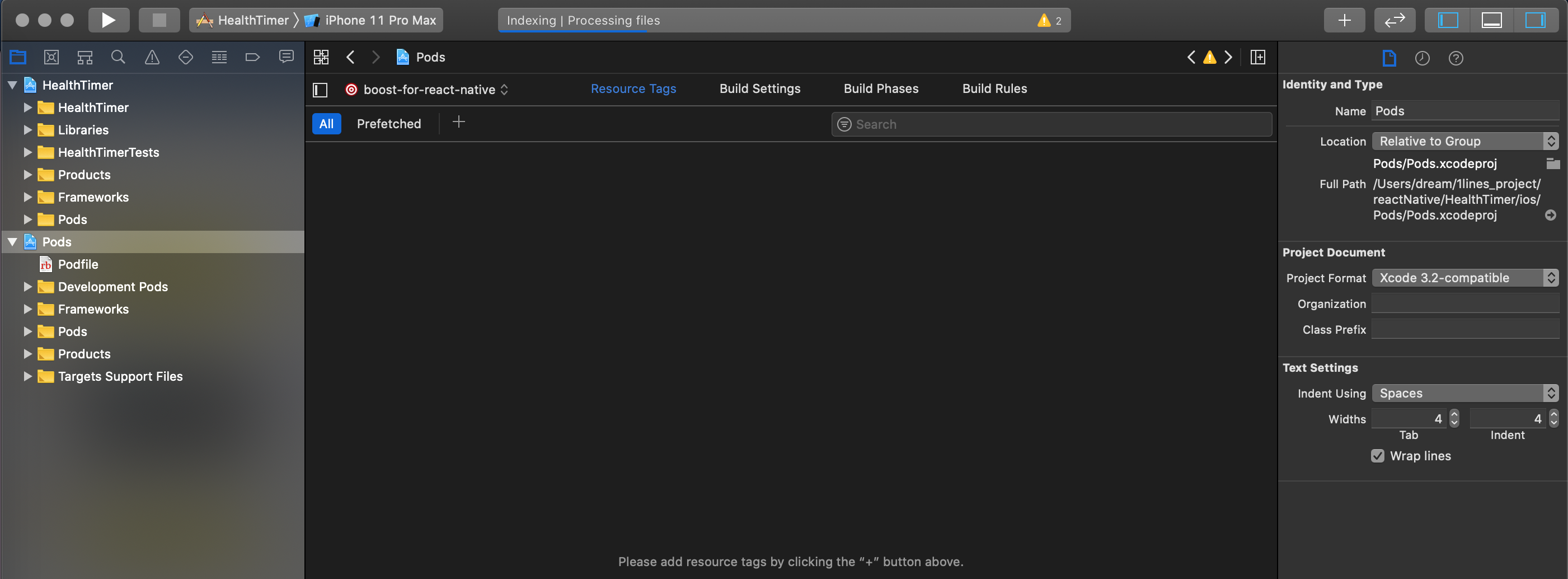Image resolution: width=1568 pixels, height=579 pixels.
Task: Choose iPhone 11 Pro Max destination
Action: (370, 20)
